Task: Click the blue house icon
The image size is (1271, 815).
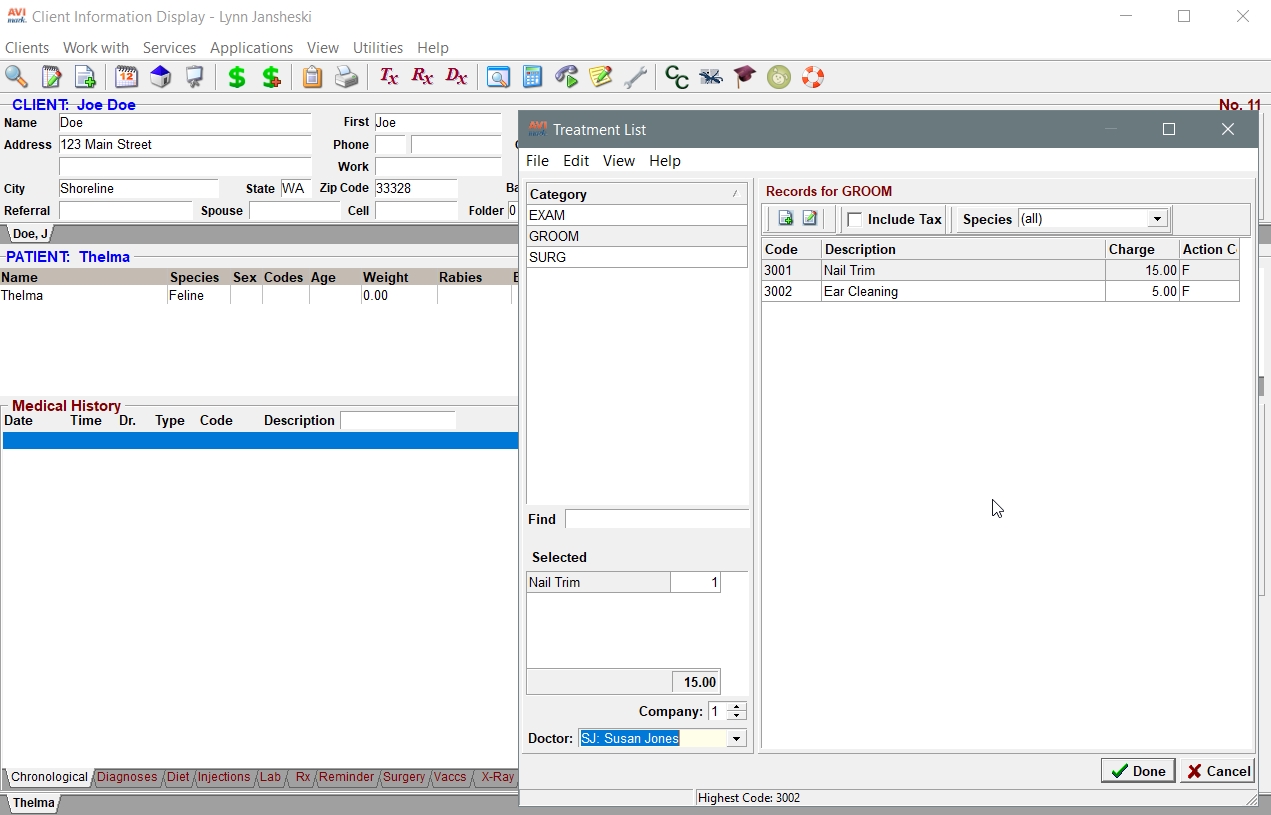Action: (161, 77)
